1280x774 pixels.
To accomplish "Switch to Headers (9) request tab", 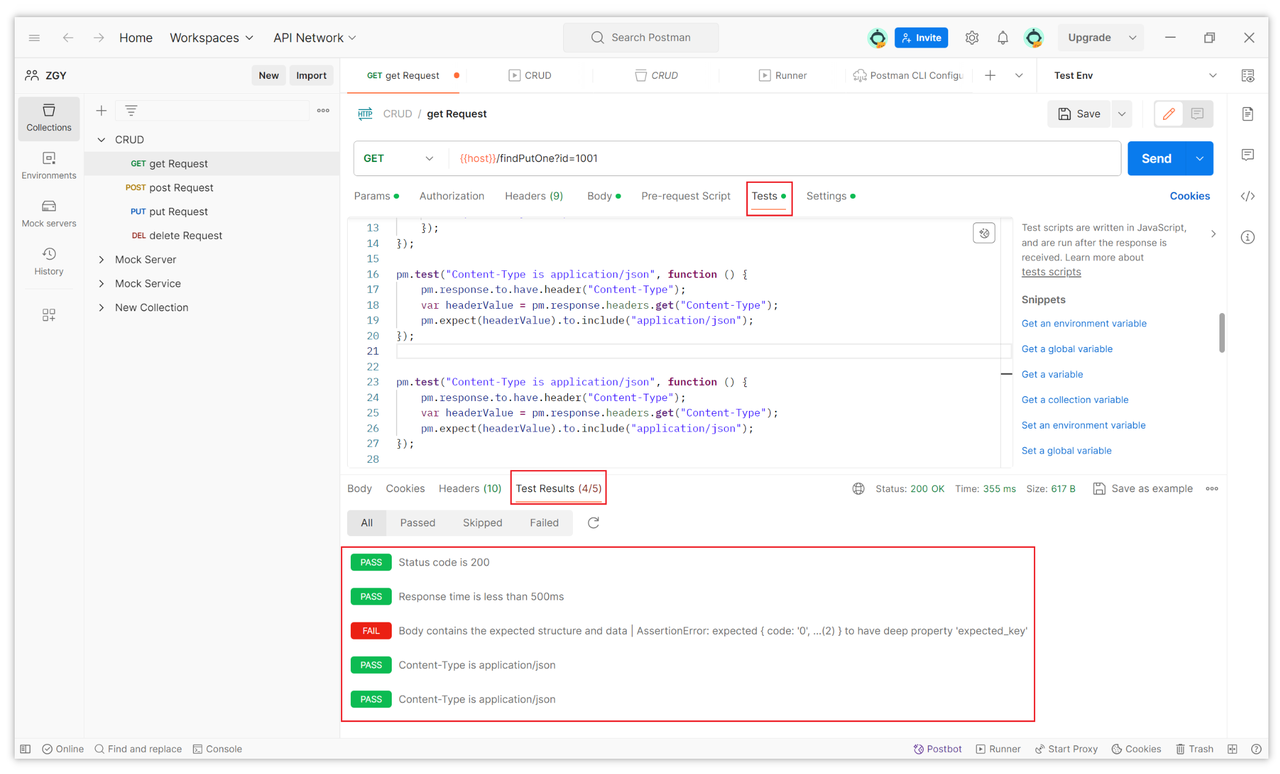I will [533, 196].
